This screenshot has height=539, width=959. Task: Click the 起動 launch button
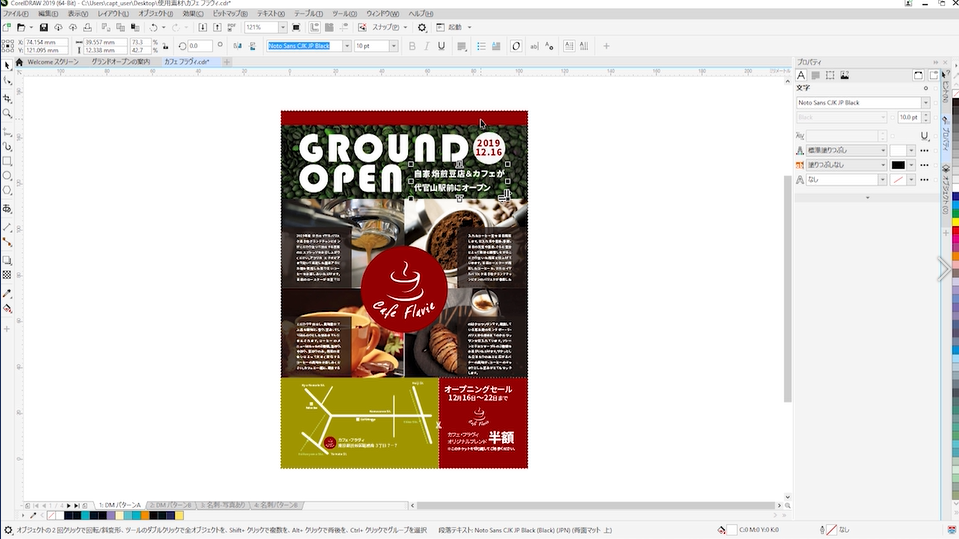pyautogui.click(x=453, y=28)
